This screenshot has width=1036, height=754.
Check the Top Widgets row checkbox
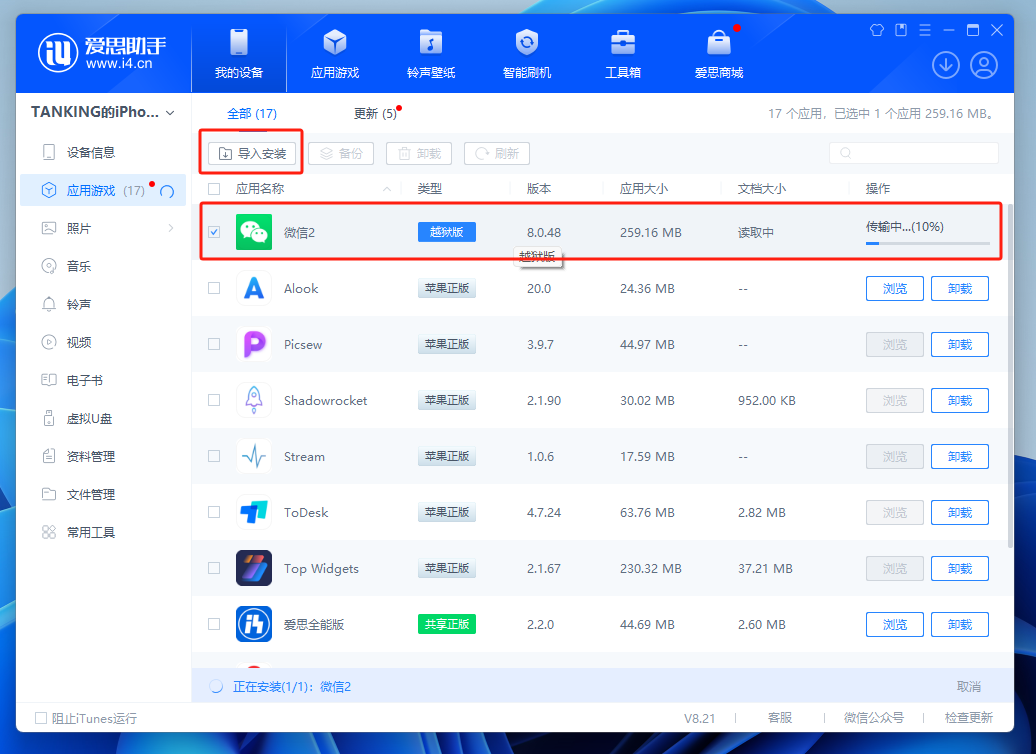tap(214, 568)
